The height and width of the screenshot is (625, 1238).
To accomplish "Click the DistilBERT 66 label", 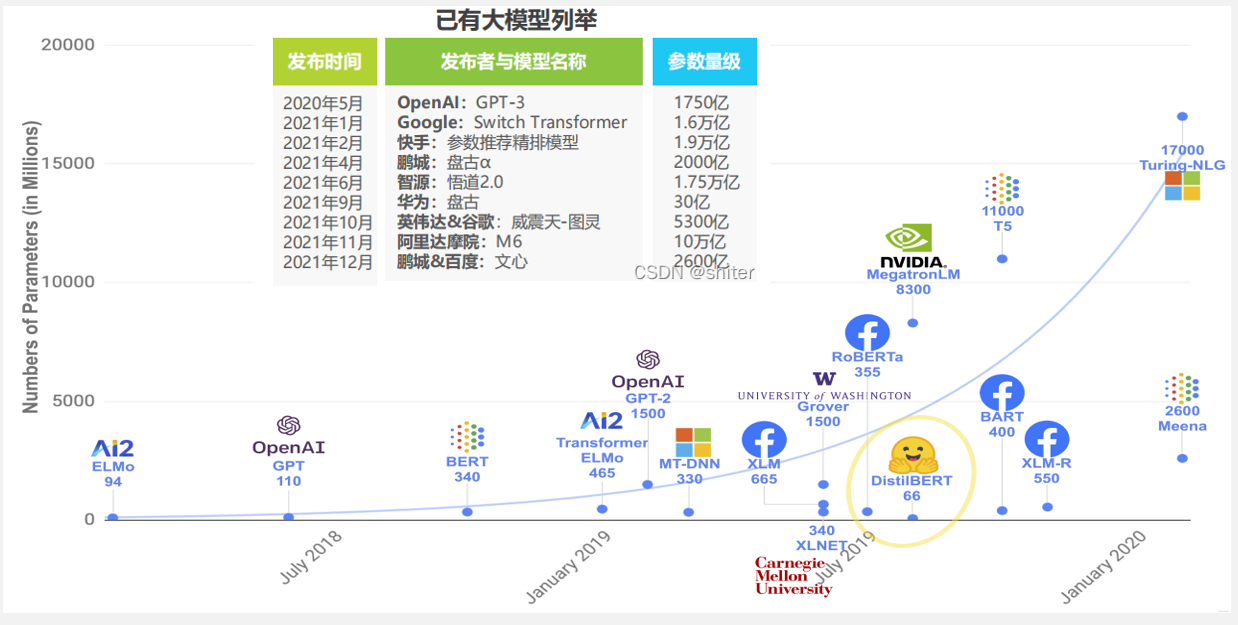I will [911, 488].
